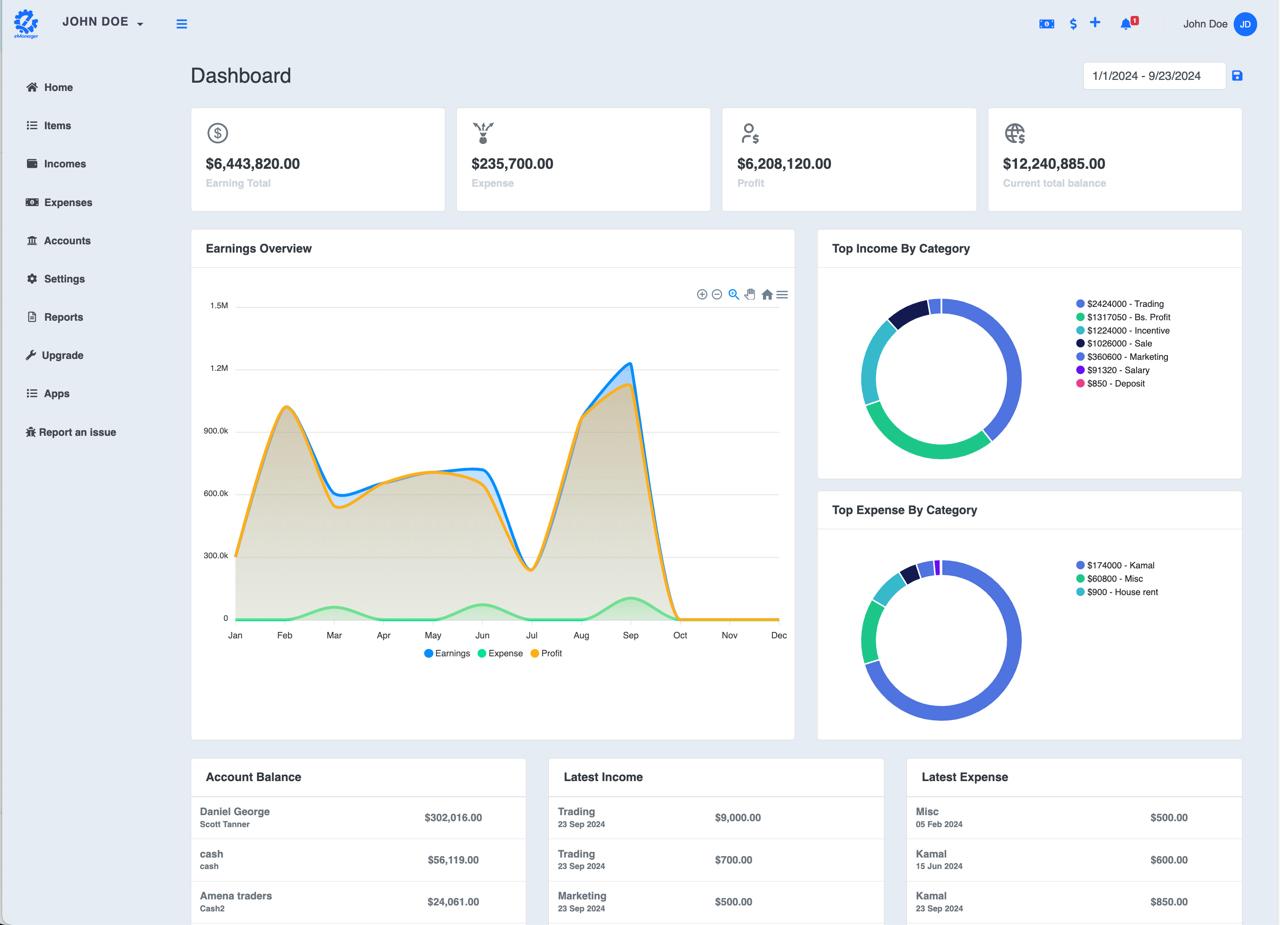
Task: Click the money/expense icon in the top bar
Action: 1046,22
